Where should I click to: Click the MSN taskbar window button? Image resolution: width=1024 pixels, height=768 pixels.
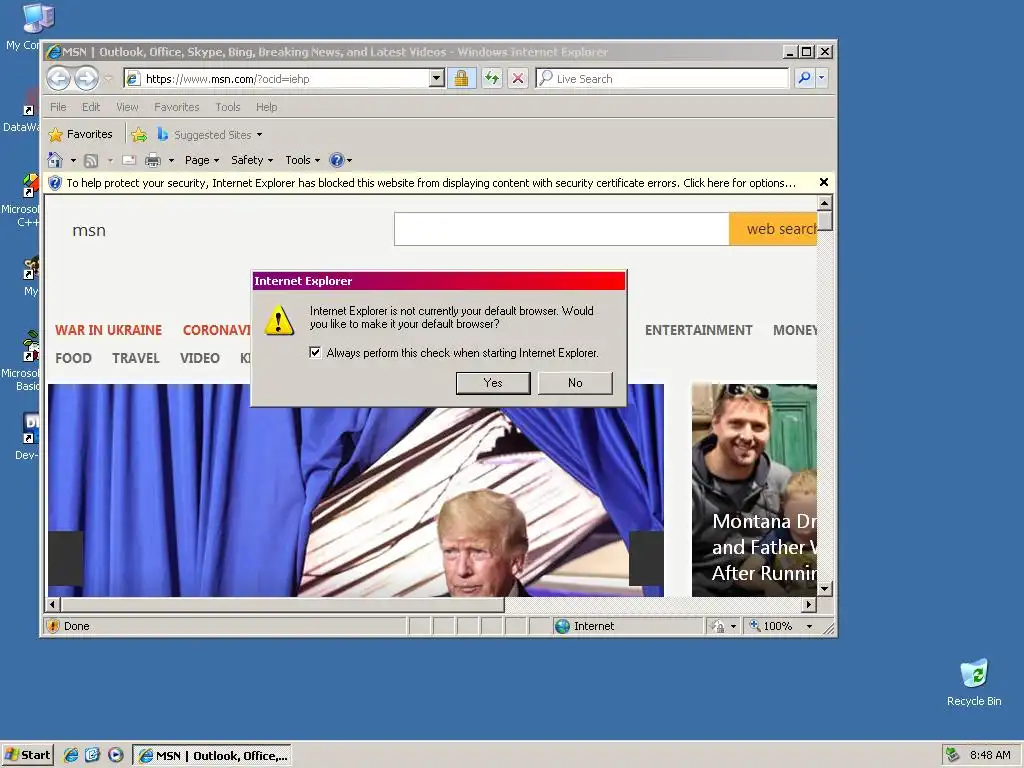[213, 756]
